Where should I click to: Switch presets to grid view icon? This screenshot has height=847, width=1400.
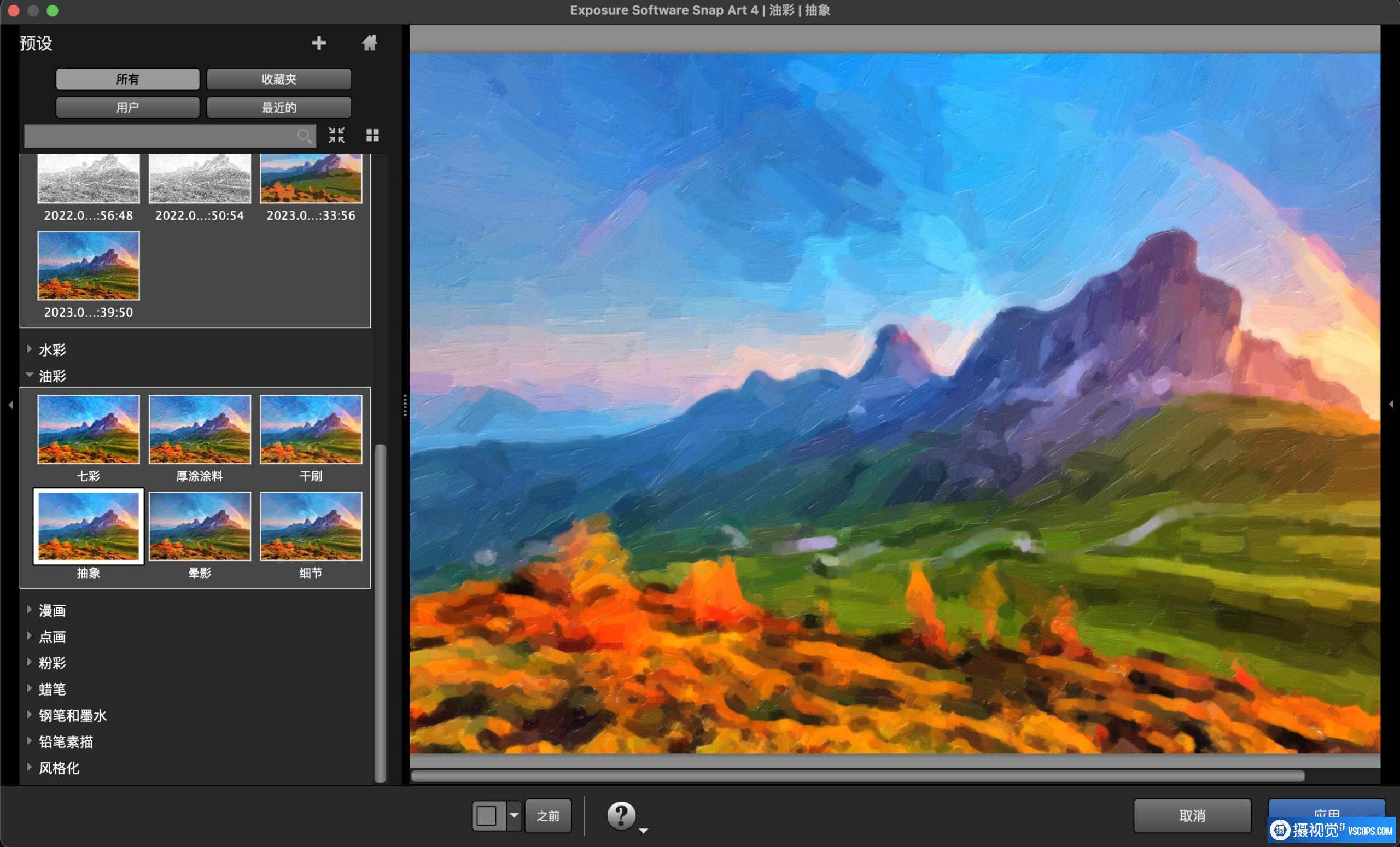click(x=372, y=135)
